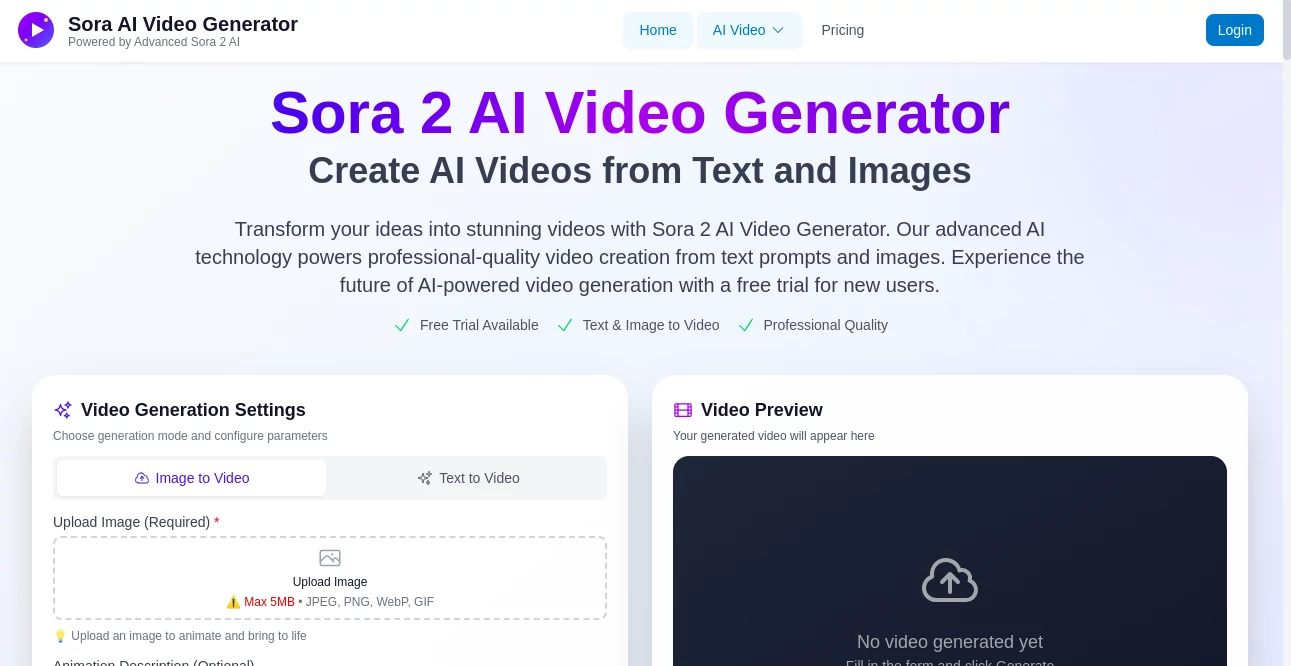This screenshot has height=666, width=1291.
Task: Click the image icon on the Image to Video tab
Action: click(x=142, y=478)
